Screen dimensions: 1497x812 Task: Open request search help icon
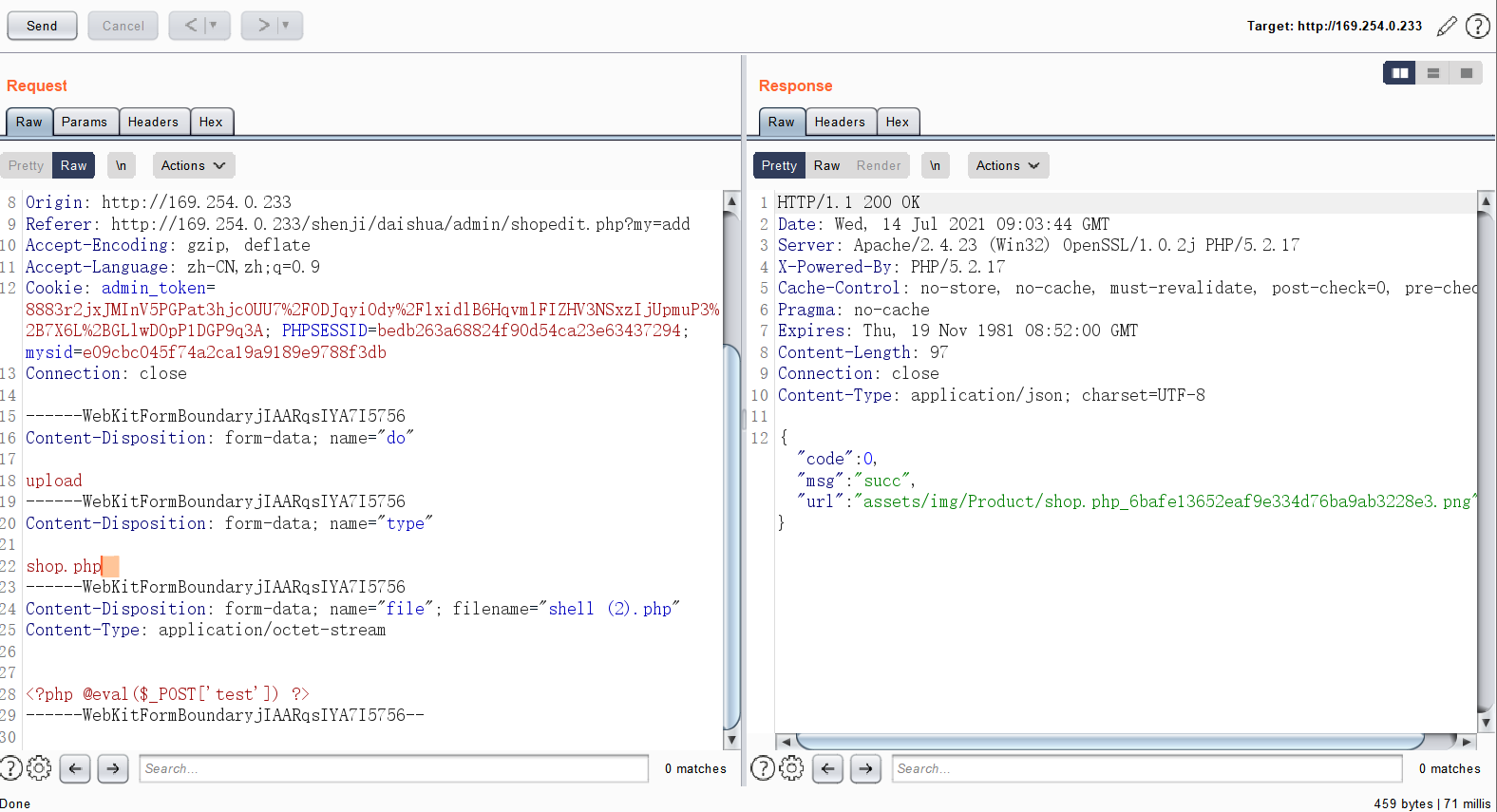(10, 768)
